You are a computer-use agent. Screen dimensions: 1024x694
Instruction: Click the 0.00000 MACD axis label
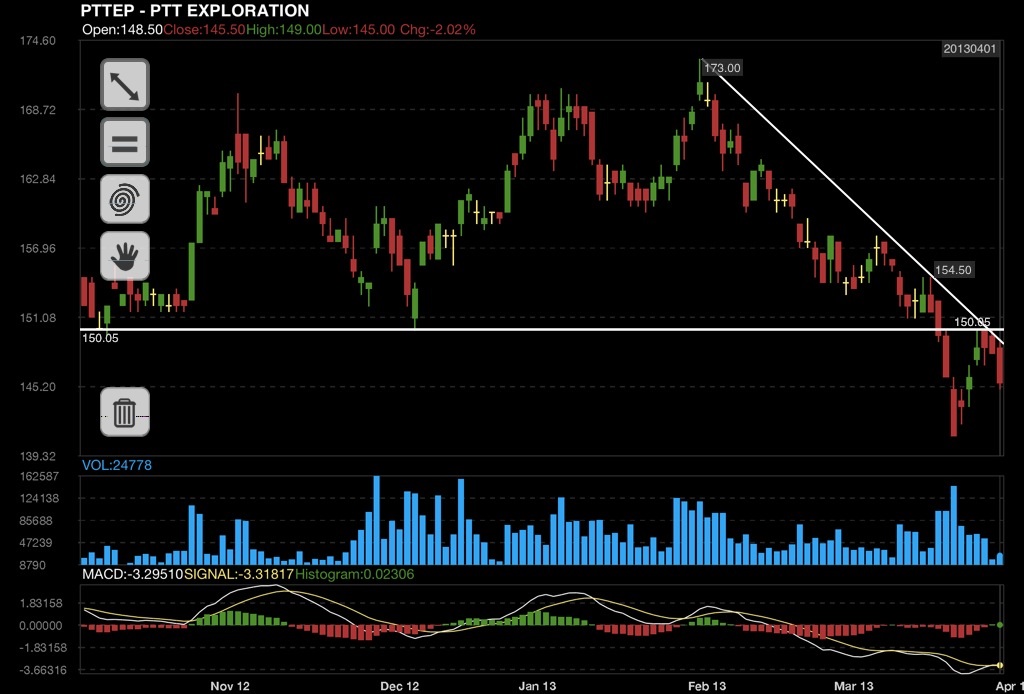[40, 625]
